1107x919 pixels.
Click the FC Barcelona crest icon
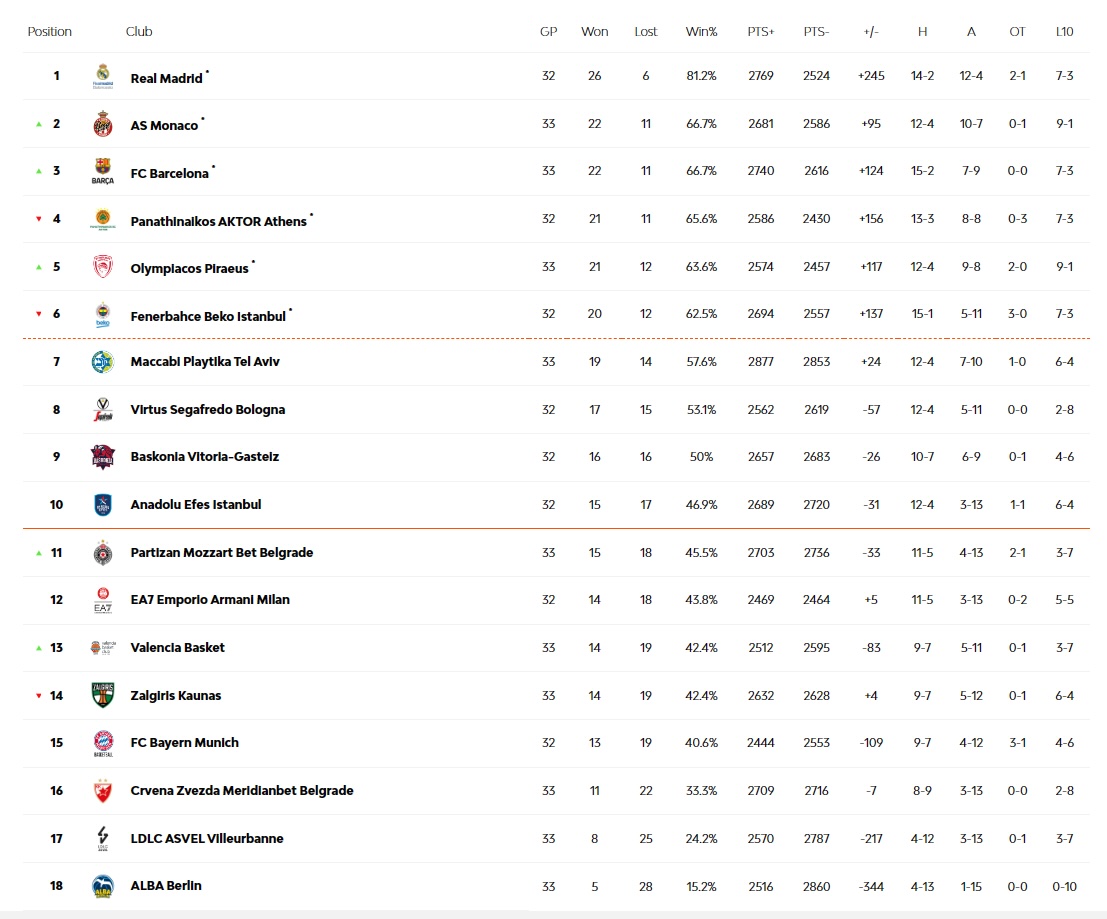[103, 172]
